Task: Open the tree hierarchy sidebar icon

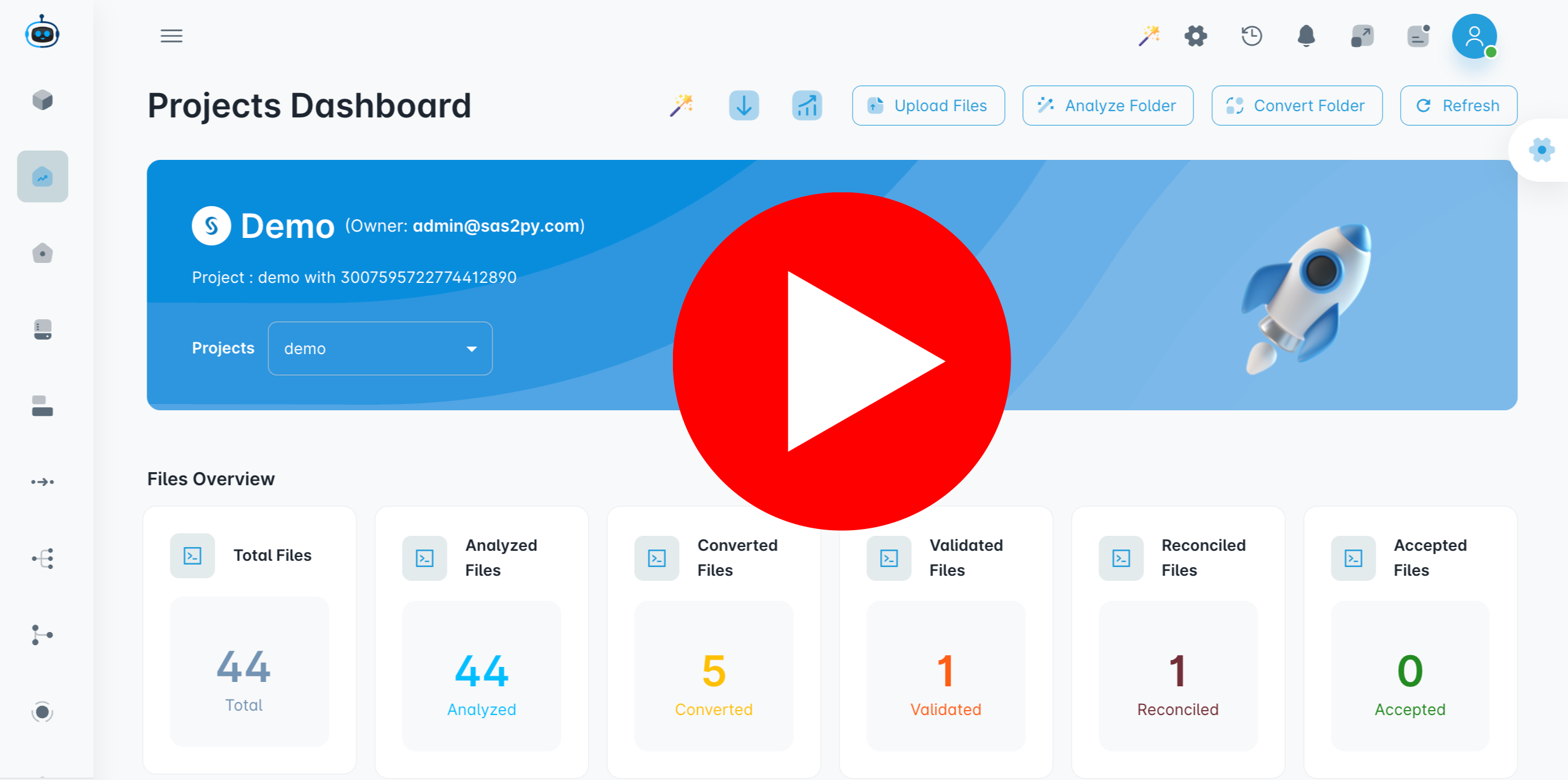Action: pyautogui.click(x=42, y=558)
